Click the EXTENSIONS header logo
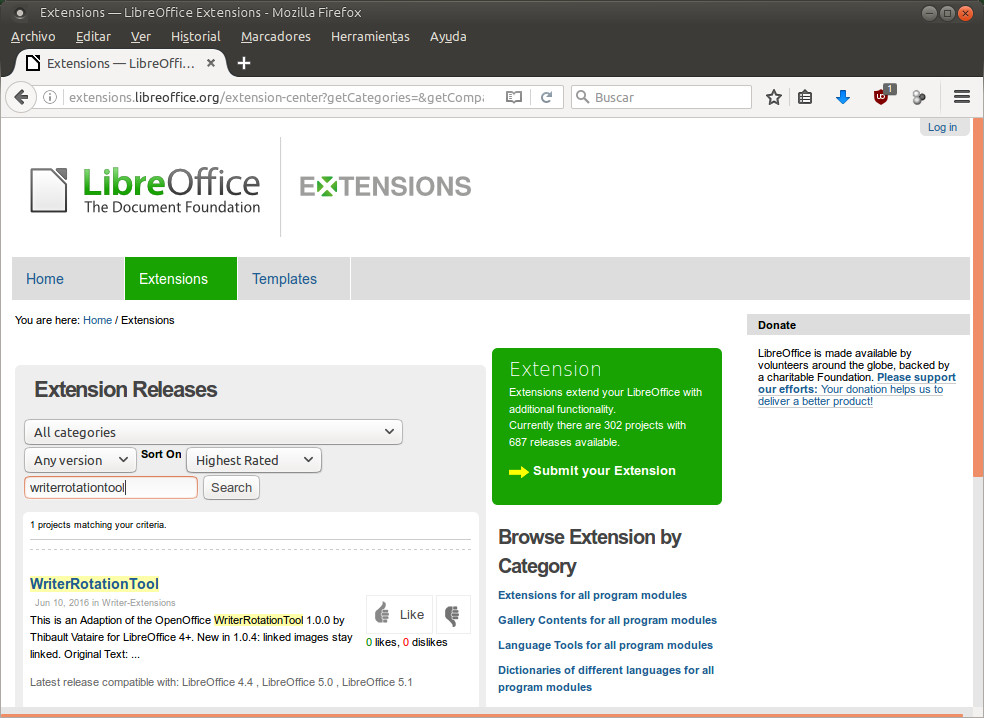The width and height of the screenshot is (984, 718). 385,186
